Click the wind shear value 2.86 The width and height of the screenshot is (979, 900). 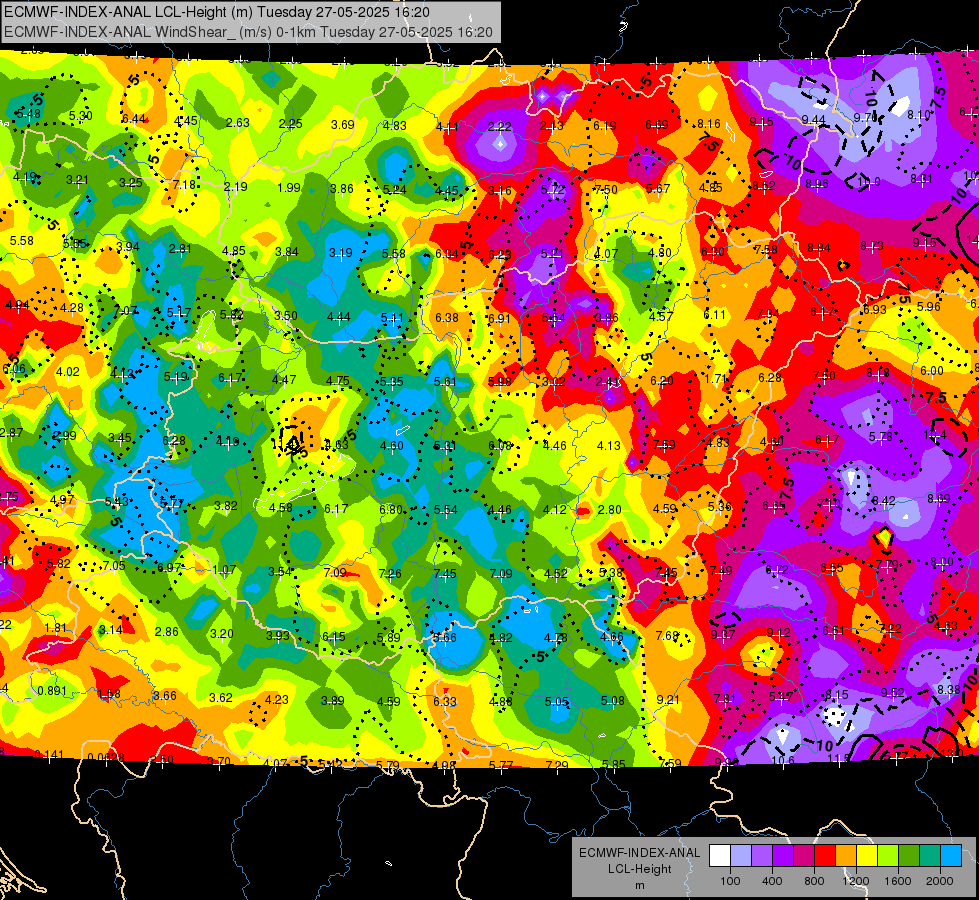tap(167, 631)
